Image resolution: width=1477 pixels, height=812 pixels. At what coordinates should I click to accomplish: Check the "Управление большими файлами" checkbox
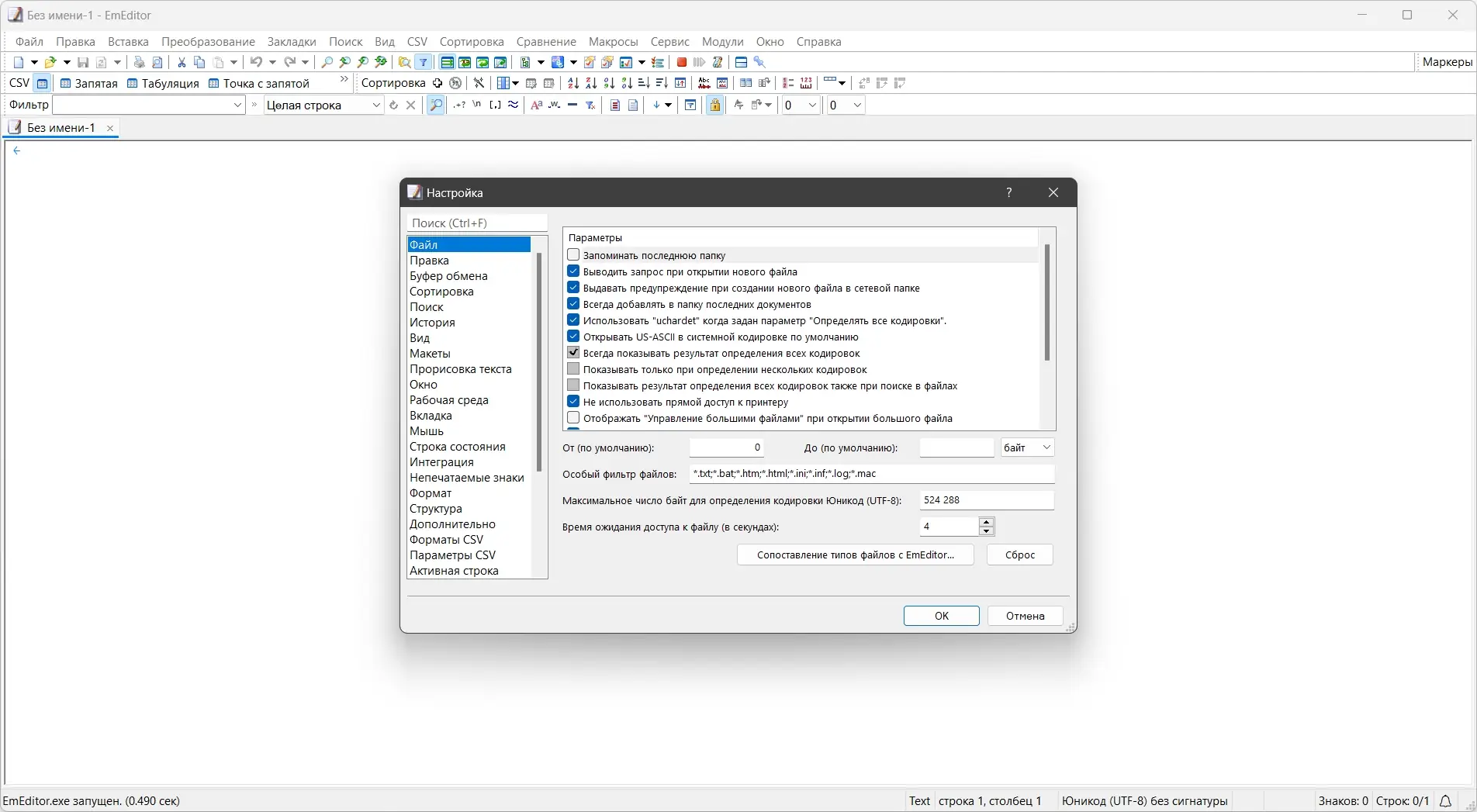(573, 418)
